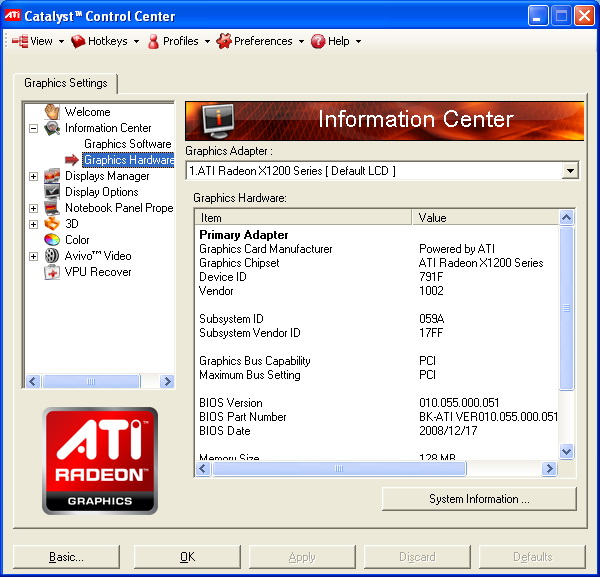The height and width of the screenshot is (577, 600).
Task: Click the Graphics Chipset row label
Action: click(239, 263)
